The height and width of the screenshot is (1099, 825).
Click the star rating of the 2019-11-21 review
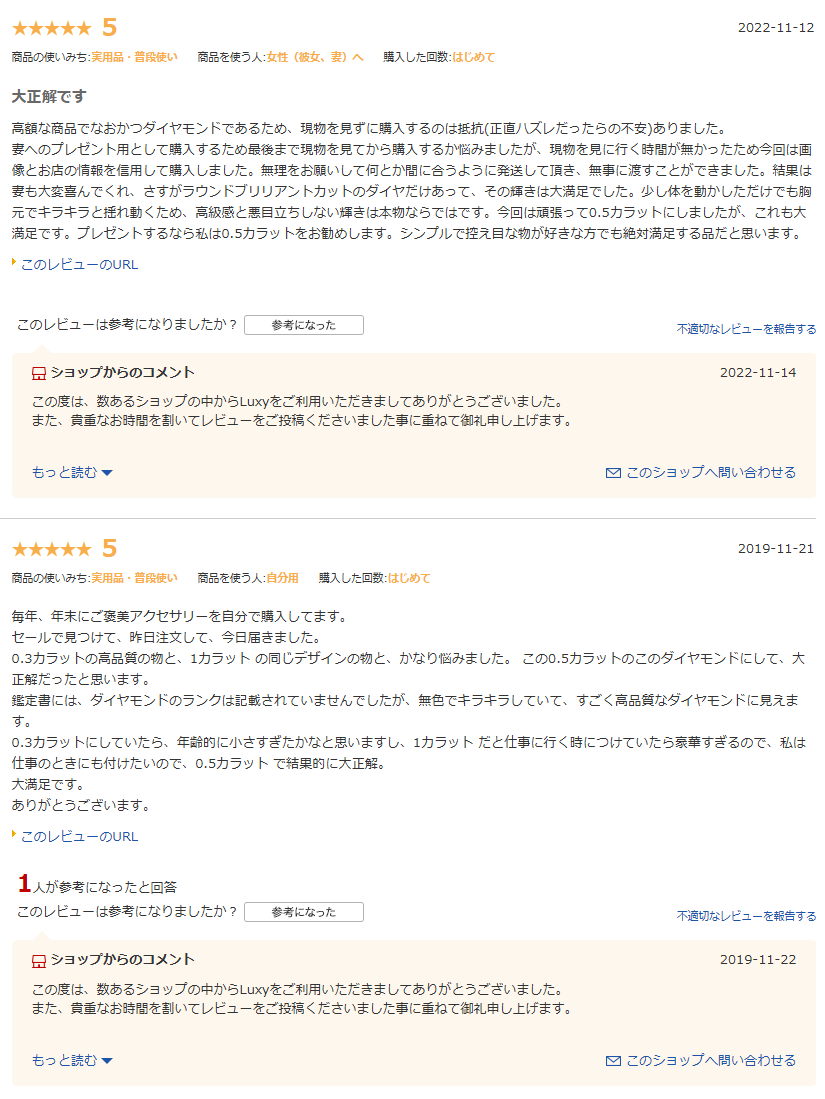point(53,549)
